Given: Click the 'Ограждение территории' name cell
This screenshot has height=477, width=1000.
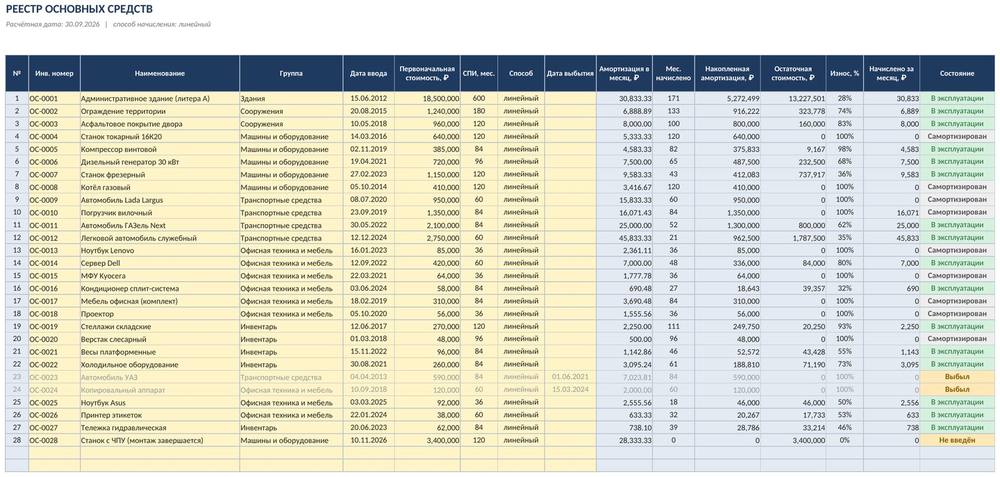Looking at the screenshot, I should click(x=159, y=111).
